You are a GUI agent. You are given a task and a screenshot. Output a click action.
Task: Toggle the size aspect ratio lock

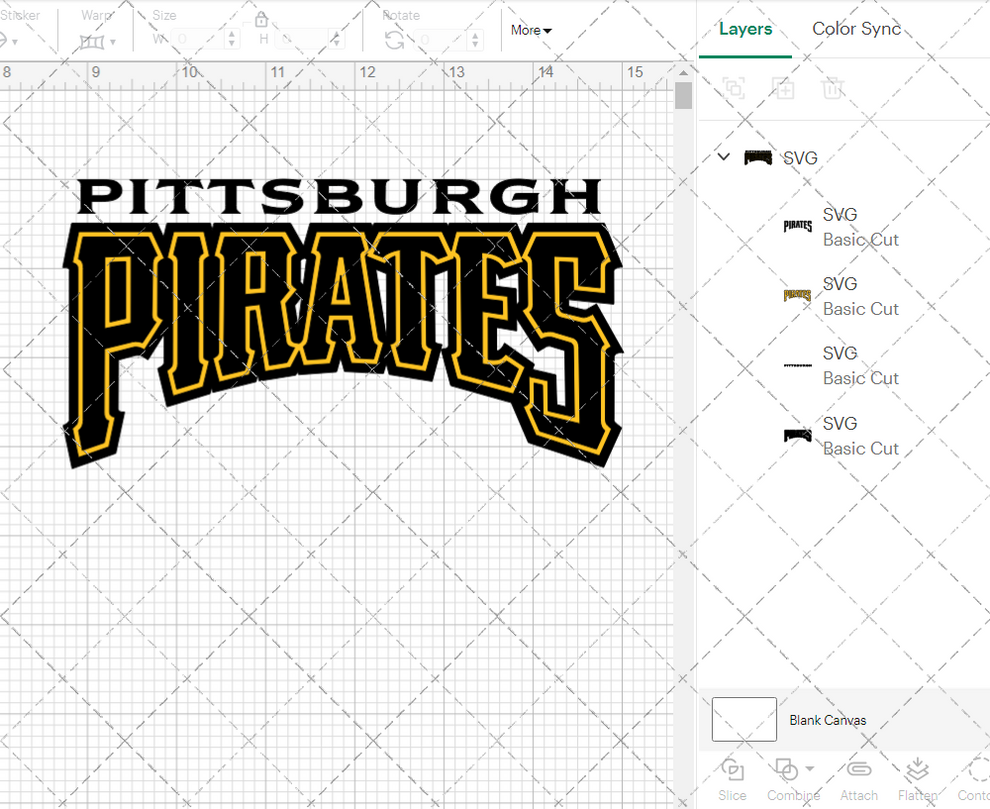261,19
